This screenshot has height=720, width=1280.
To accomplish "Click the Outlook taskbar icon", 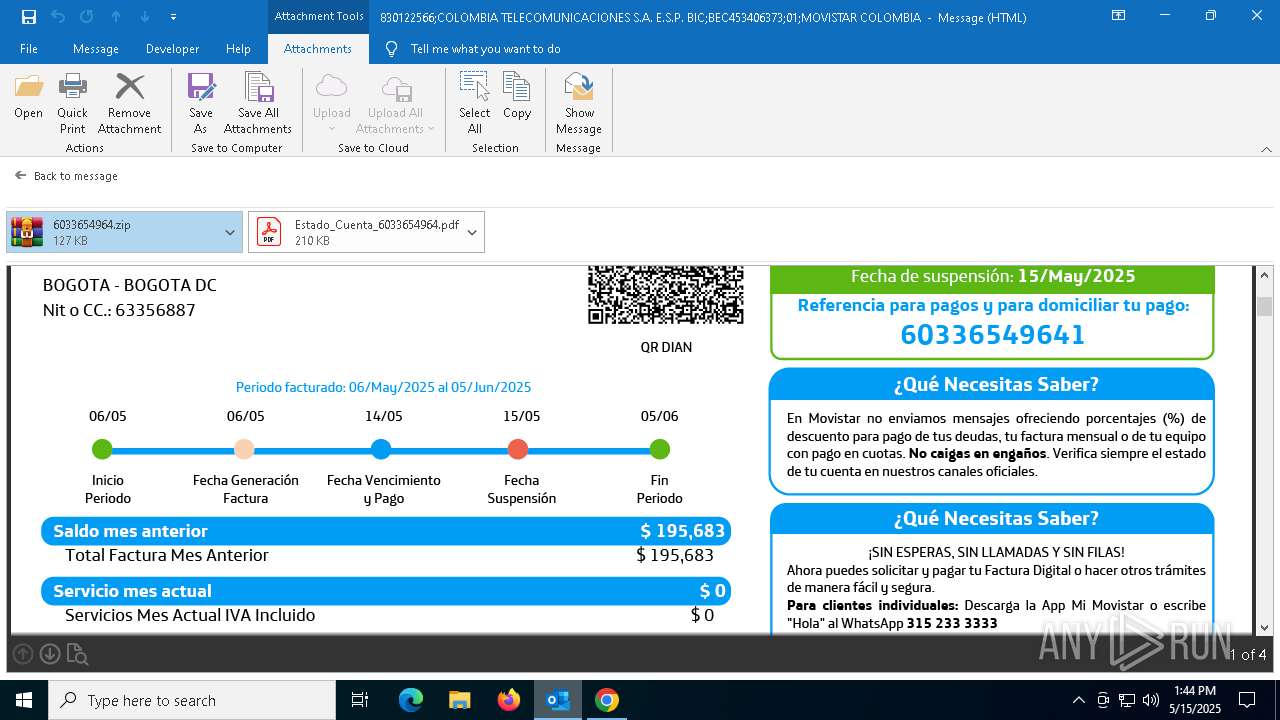I will pos(558,700).
